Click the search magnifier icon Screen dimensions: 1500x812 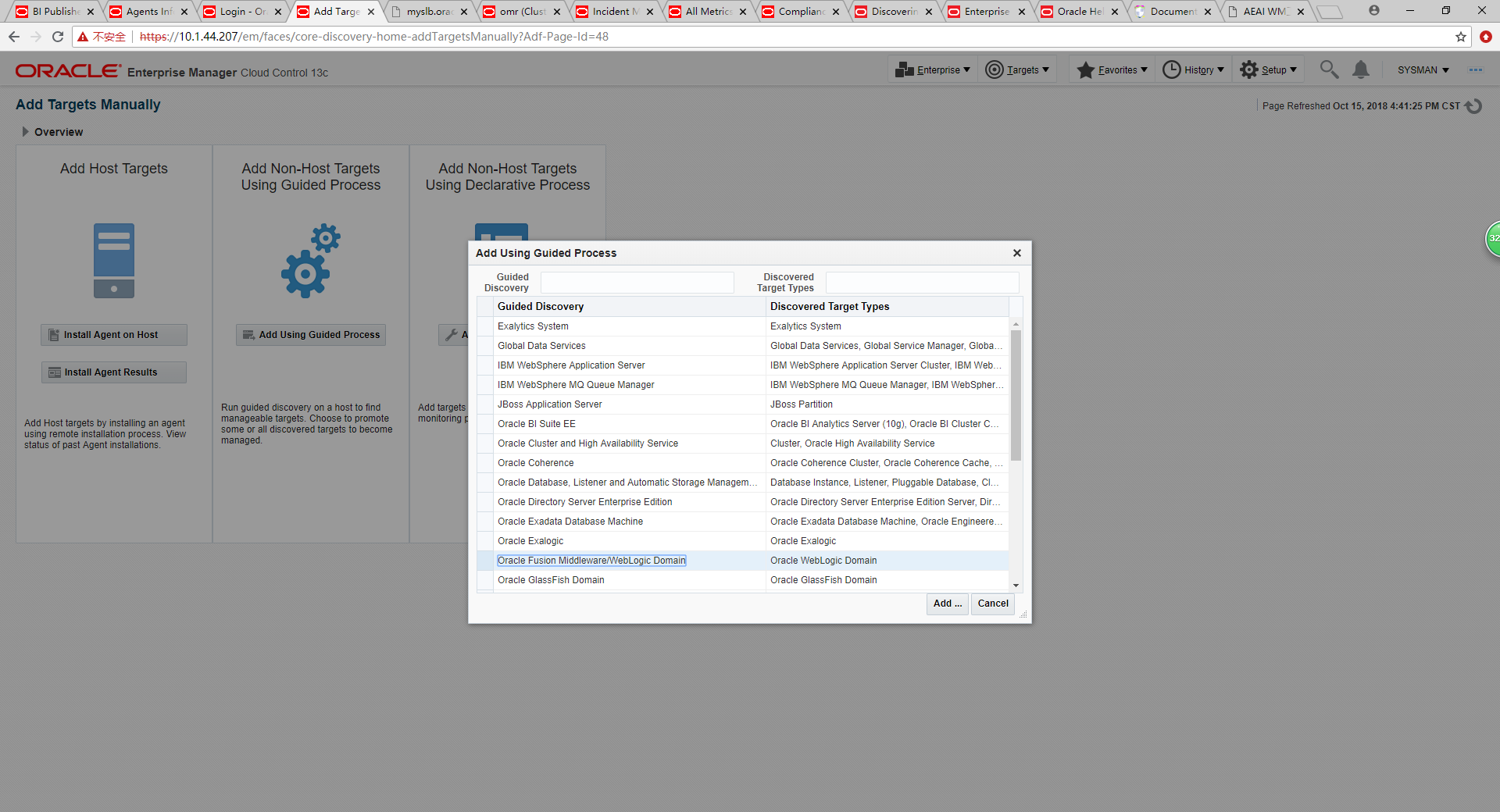click(1329, 69)
